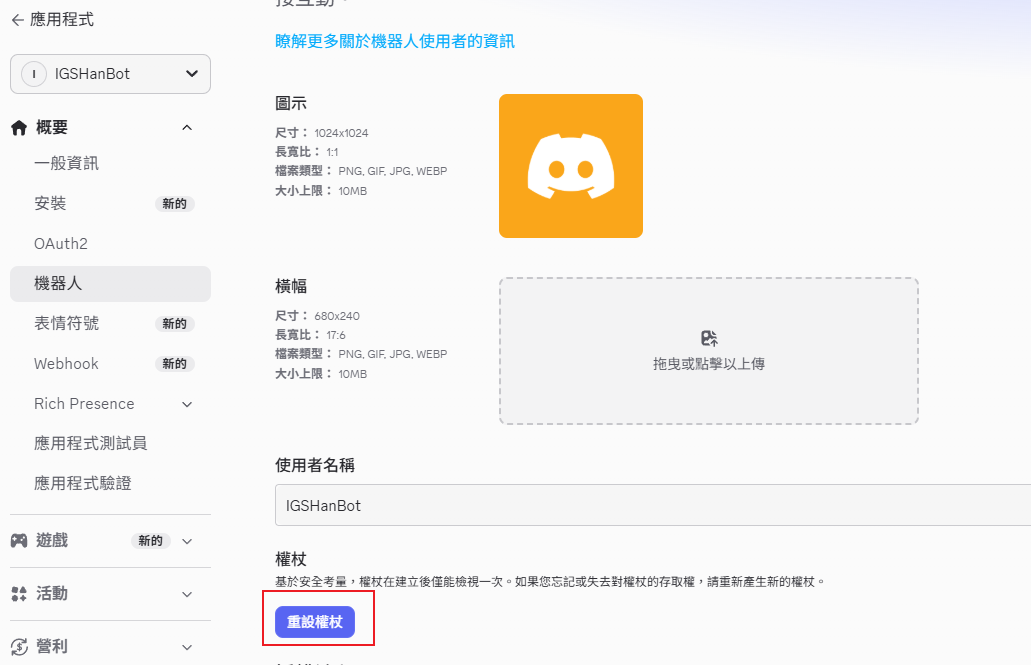Image resolution: width=1031 pixels, height=665 pixels.
Task: Focus the 使用者名稱 input field
Action: pos(653,505)
